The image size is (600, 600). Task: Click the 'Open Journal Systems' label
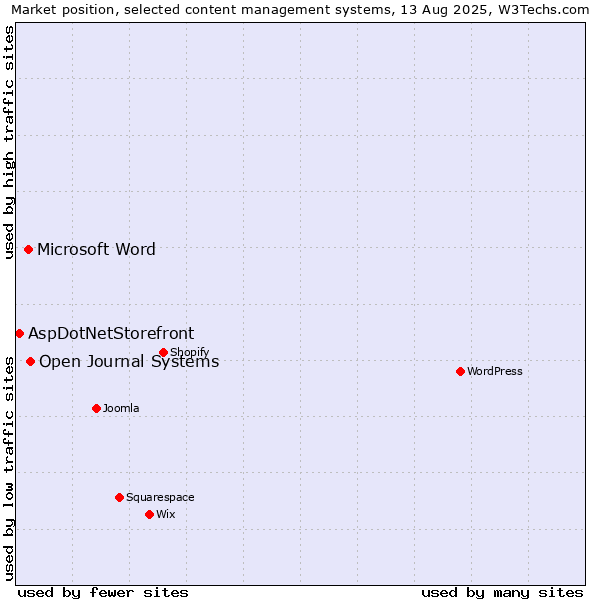129,362
